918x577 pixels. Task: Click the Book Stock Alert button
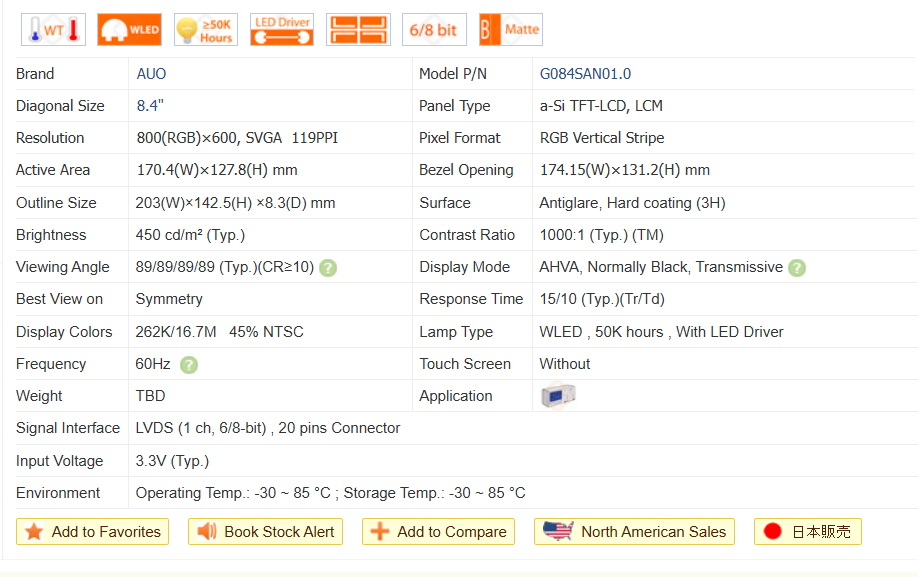coord(265,532)
